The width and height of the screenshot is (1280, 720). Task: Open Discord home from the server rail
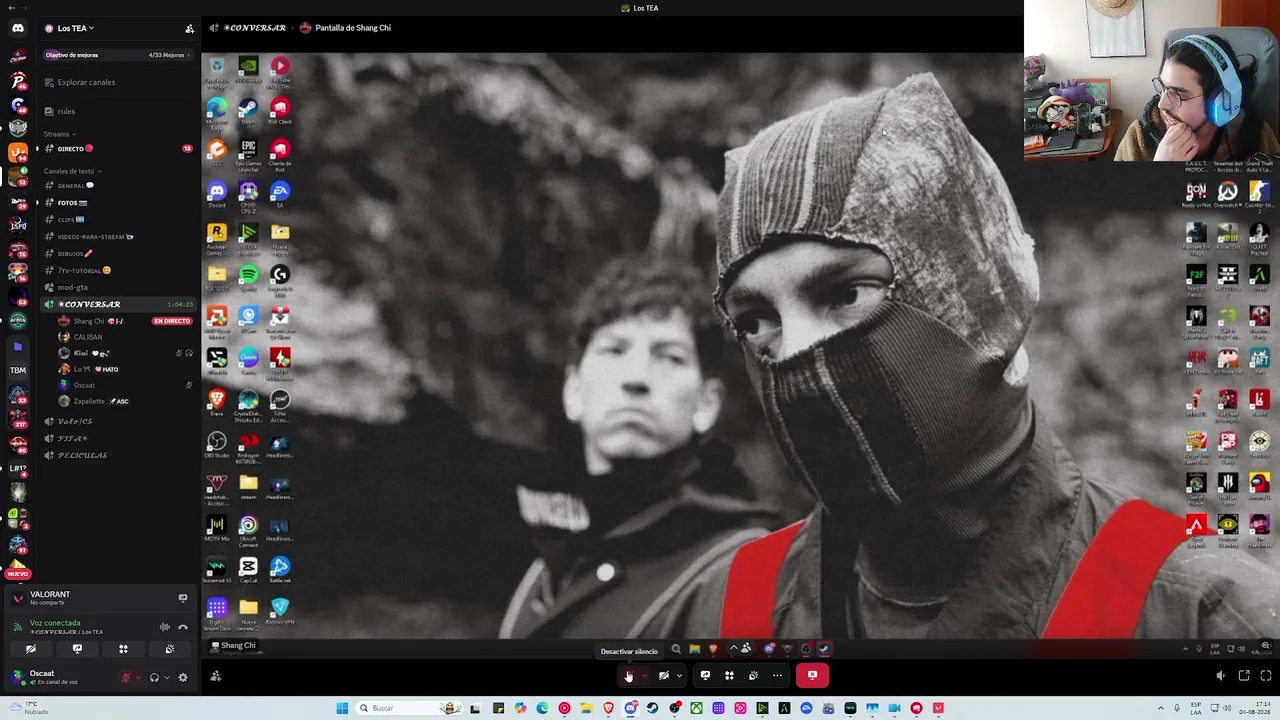(x=18, y=28)
